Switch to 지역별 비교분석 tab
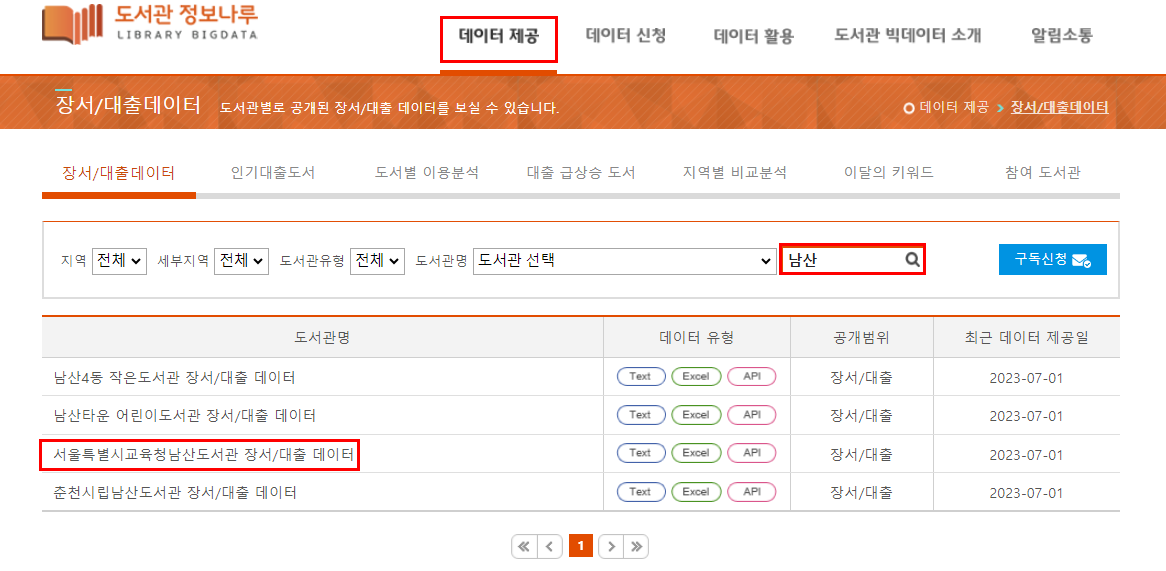The height and width of the screenshot is (571, 1166). [735, 173]
